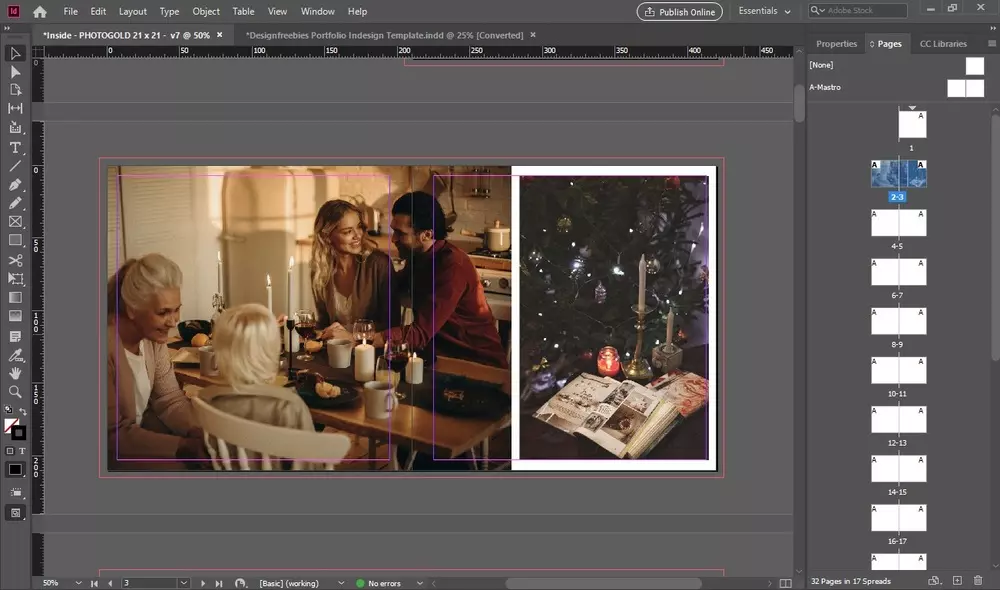Open the Essentials workspace dropdown

coord(764,11)
